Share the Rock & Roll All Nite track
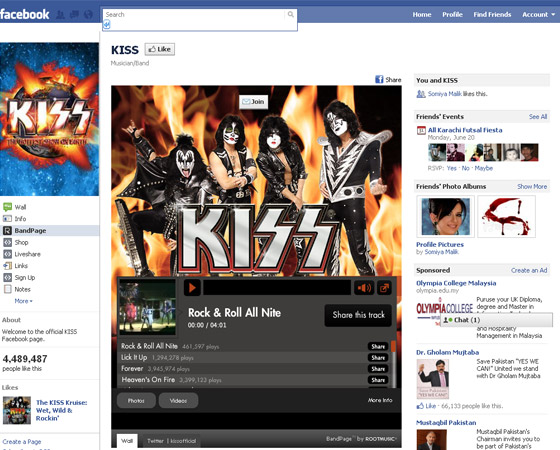 (378, 346)
